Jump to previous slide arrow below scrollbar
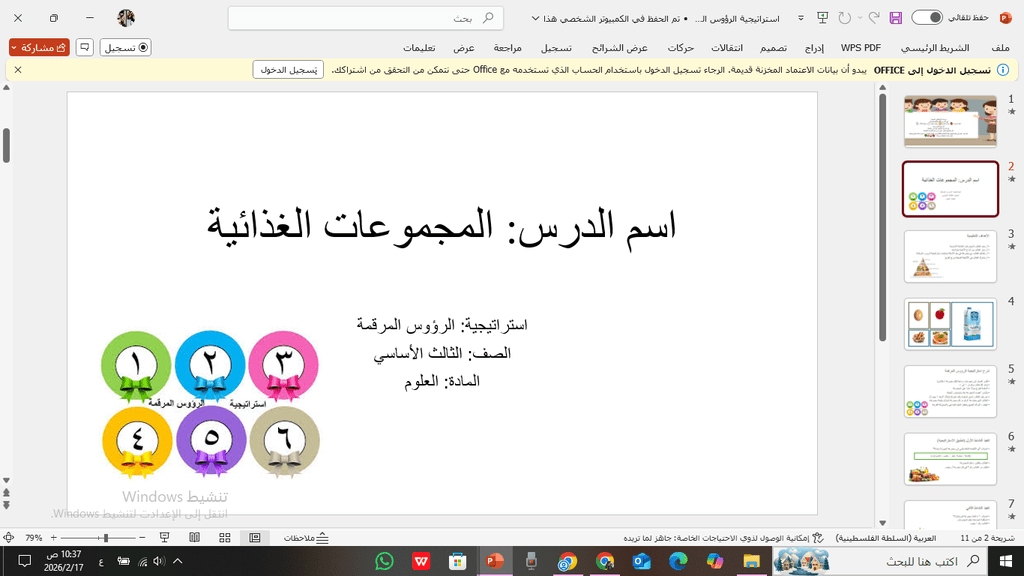 click(7, 494)
